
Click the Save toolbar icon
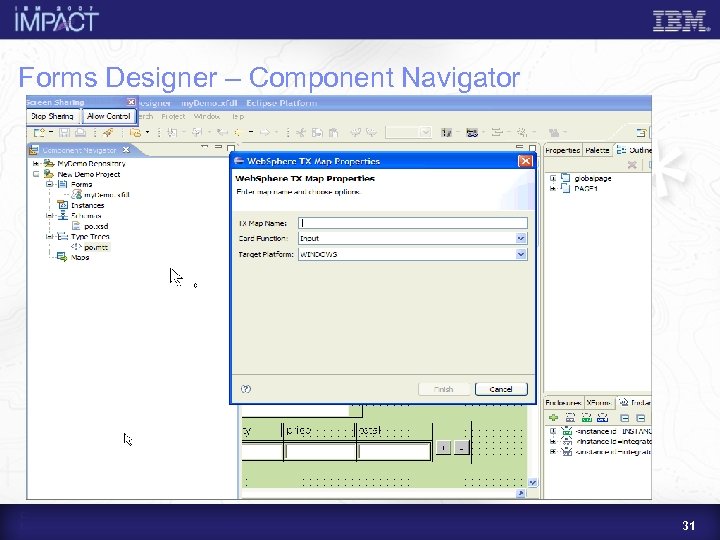[x=64, y=133]
